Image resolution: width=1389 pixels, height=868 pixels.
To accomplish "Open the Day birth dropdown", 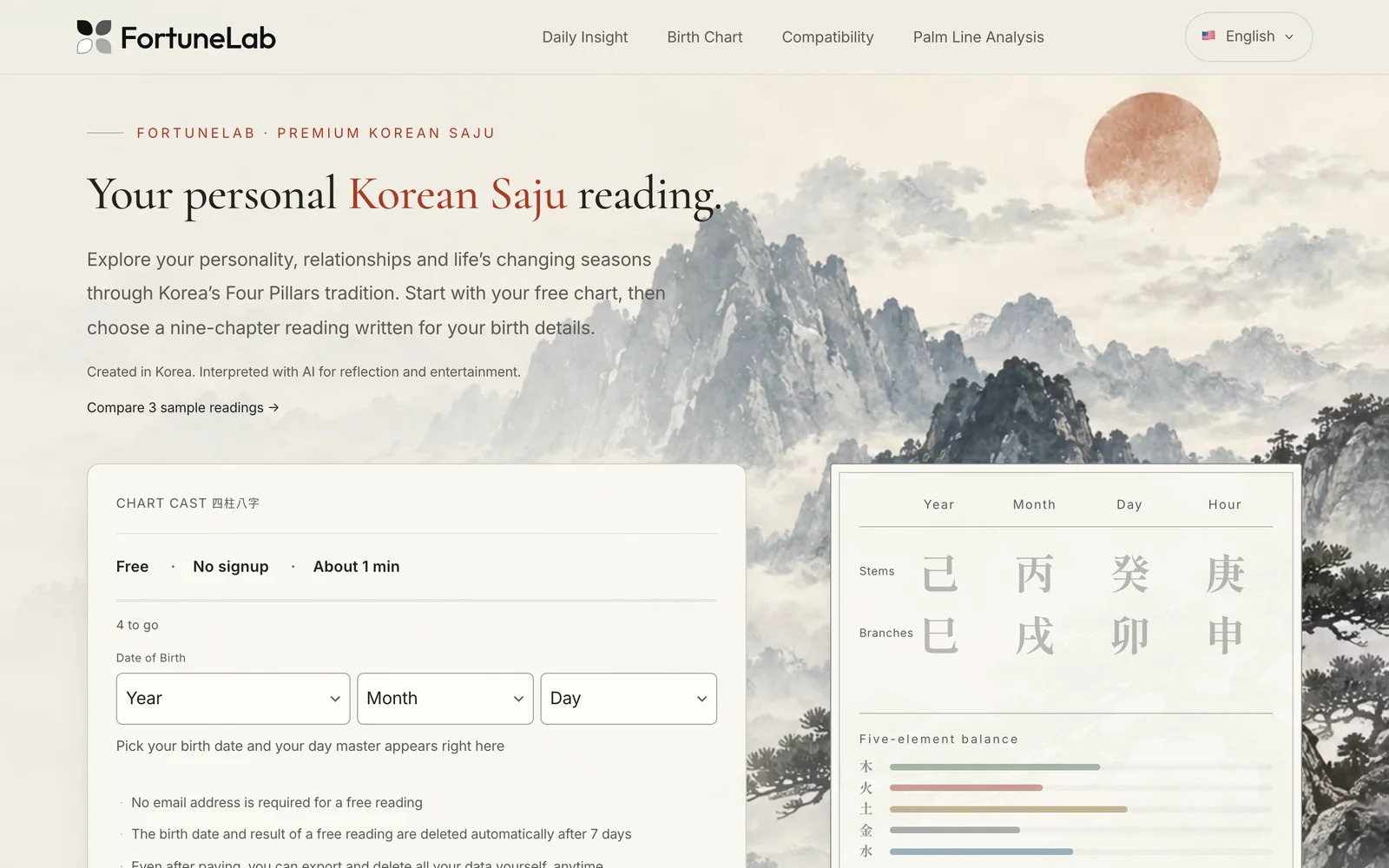I will [x=629, y=699].
